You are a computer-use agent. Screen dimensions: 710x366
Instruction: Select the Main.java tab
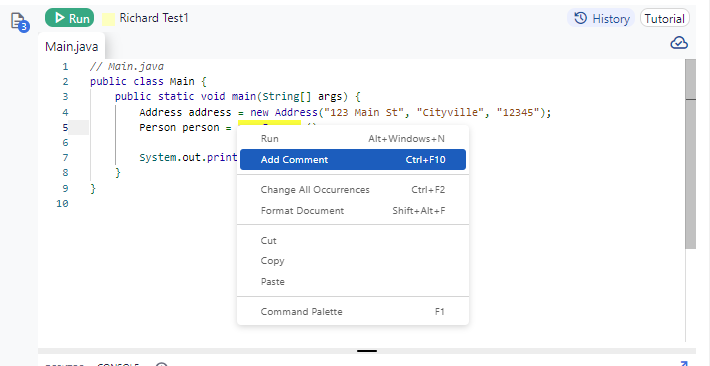[71, 47]
